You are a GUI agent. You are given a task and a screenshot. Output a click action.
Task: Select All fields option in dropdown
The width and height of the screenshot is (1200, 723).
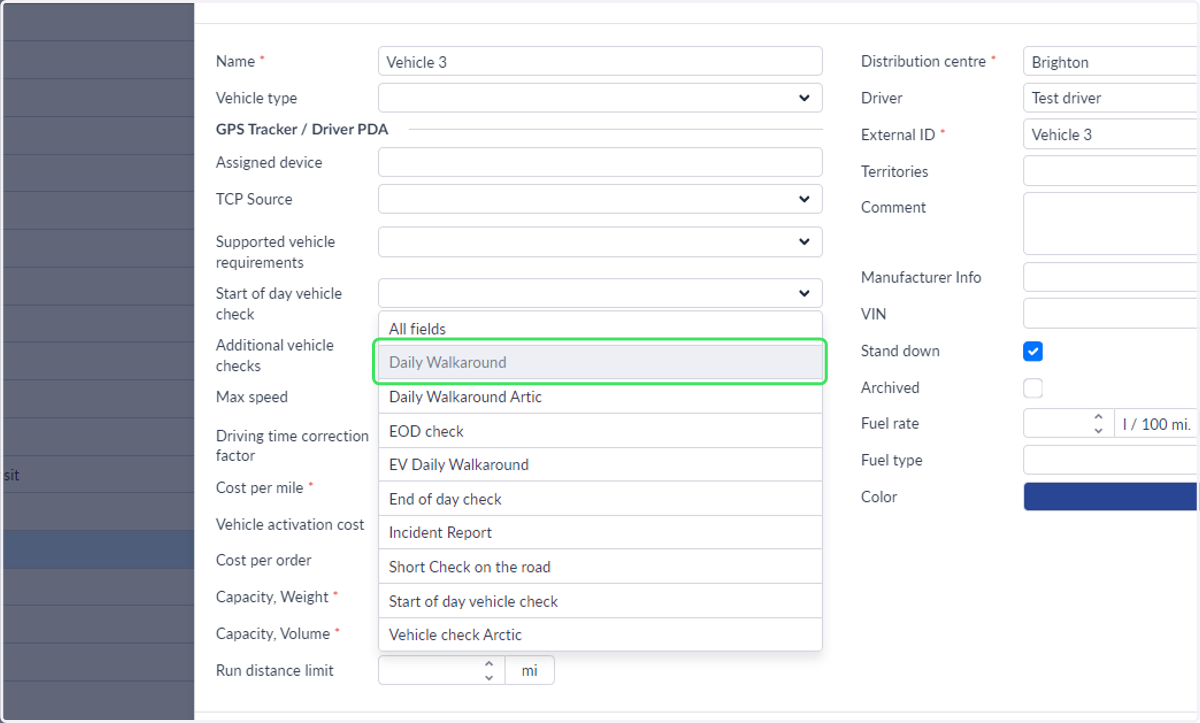[600, 328]
